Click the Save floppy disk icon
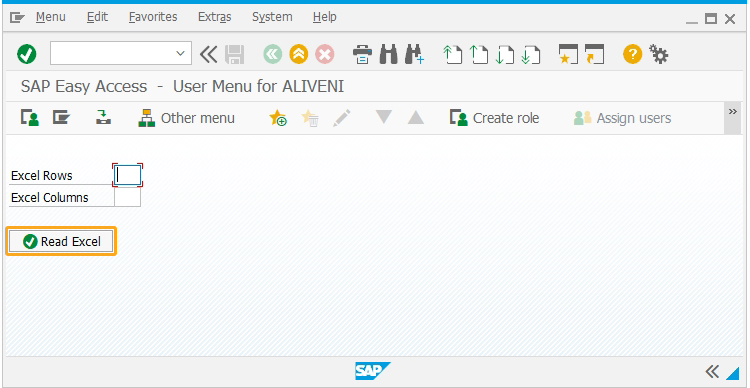Screen dimensions: 750x388 pos(234,55)
